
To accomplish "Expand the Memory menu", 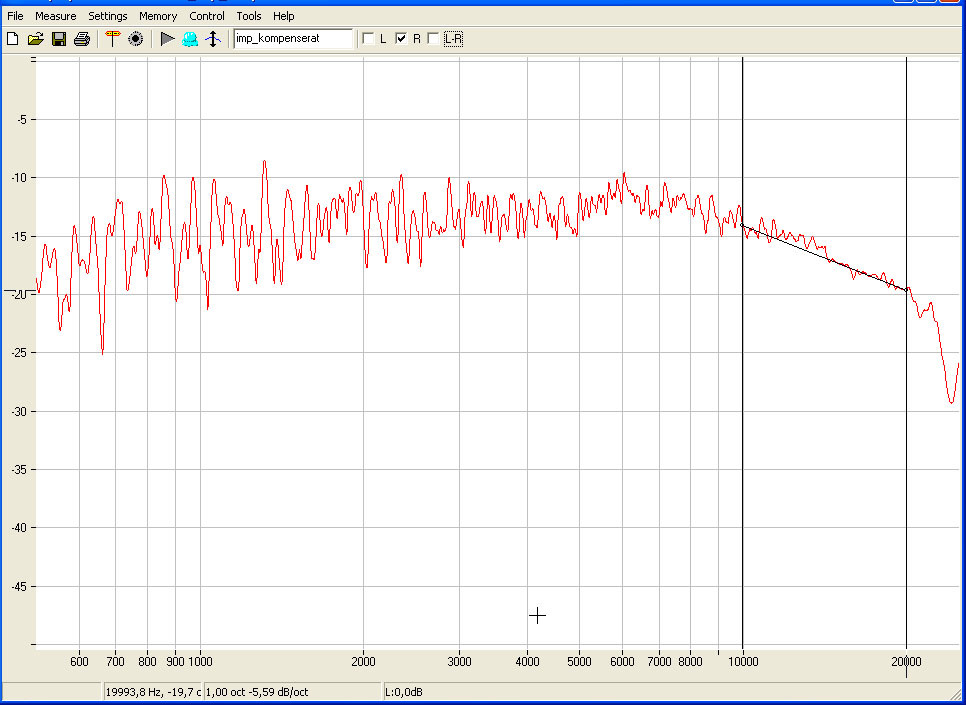I will 158,16.
